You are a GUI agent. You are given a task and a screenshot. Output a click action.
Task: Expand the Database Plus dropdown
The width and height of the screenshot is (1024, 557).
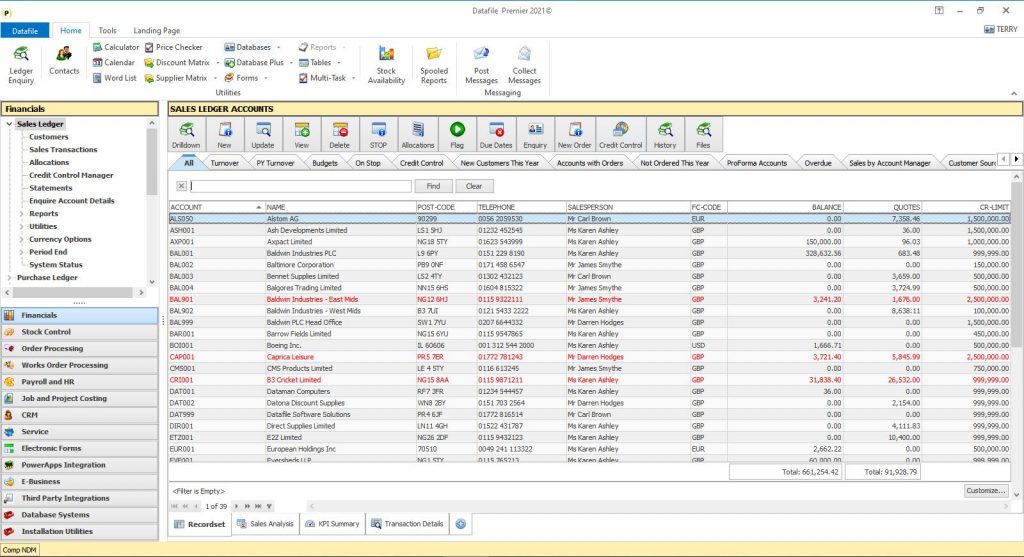pos(291,63)
